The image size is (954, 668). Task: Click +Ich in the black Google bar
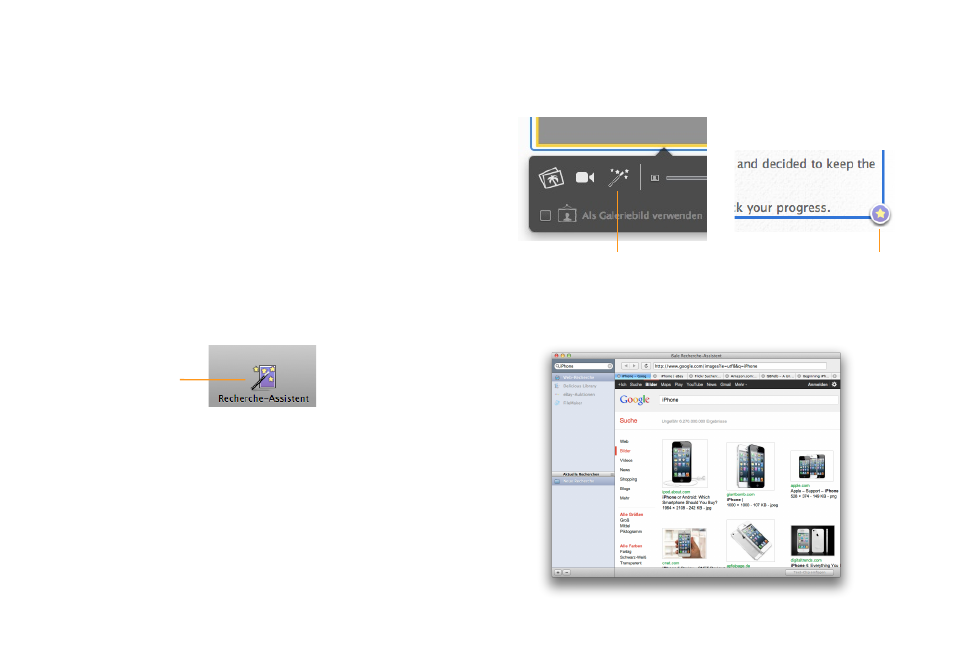click(x=622, y=385)
